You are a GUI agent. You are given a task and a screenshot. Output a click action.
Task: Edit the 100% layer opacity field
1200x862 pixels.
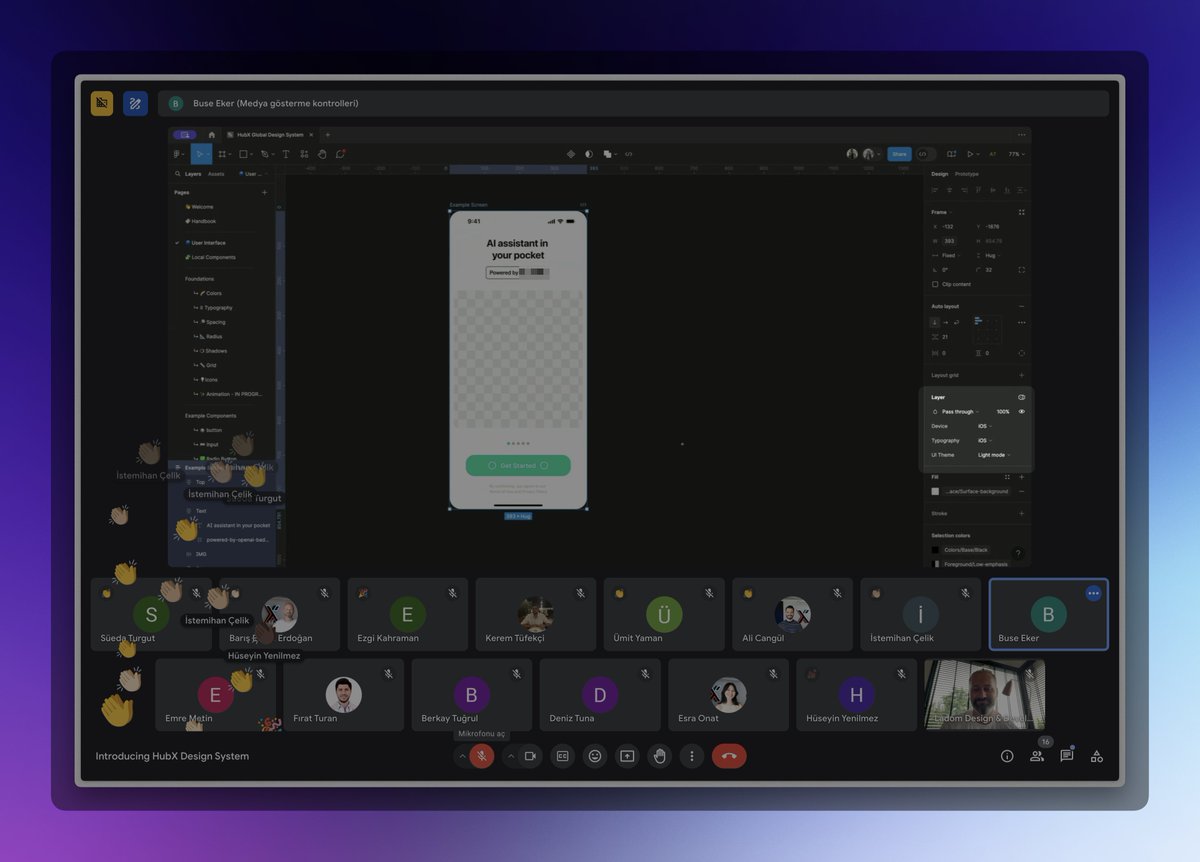(1003, 412)
